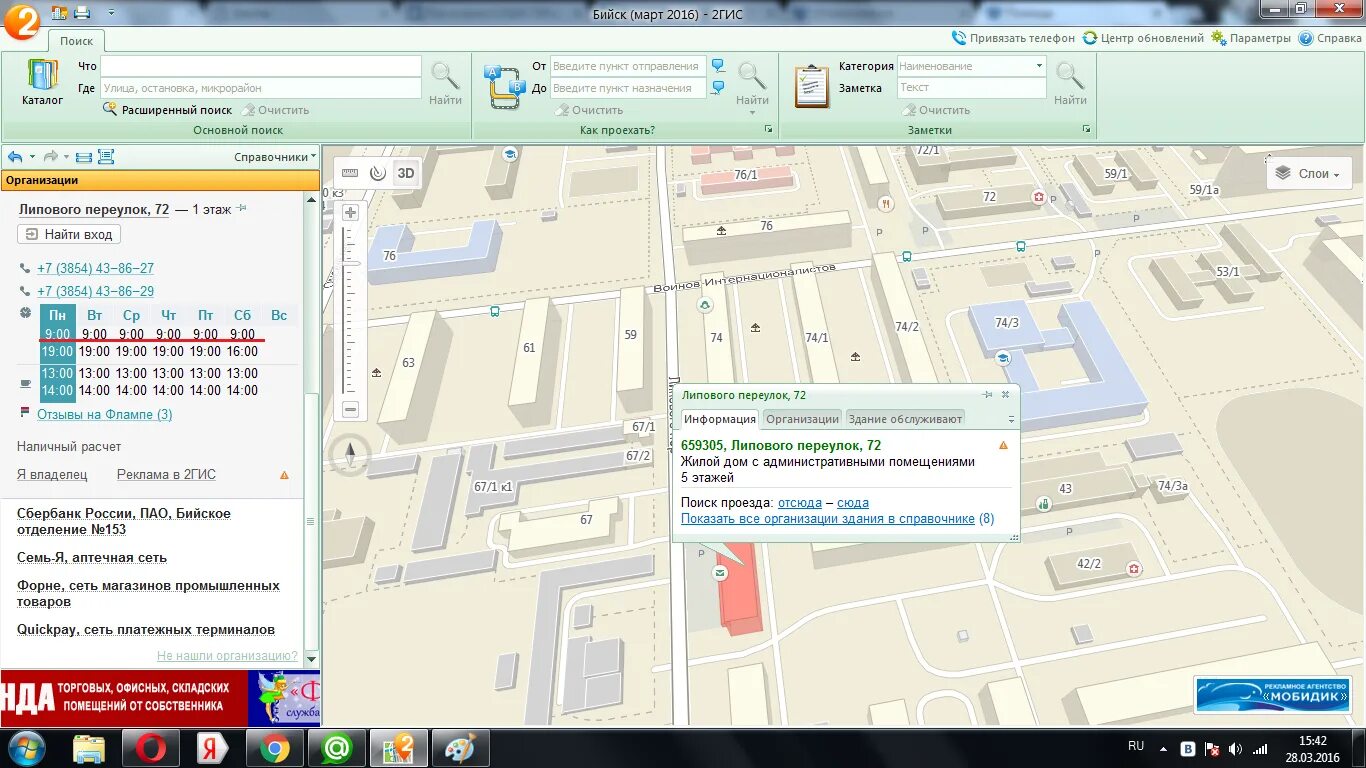
Task: Click the map zoom slider handle
Action: (350, 262)
